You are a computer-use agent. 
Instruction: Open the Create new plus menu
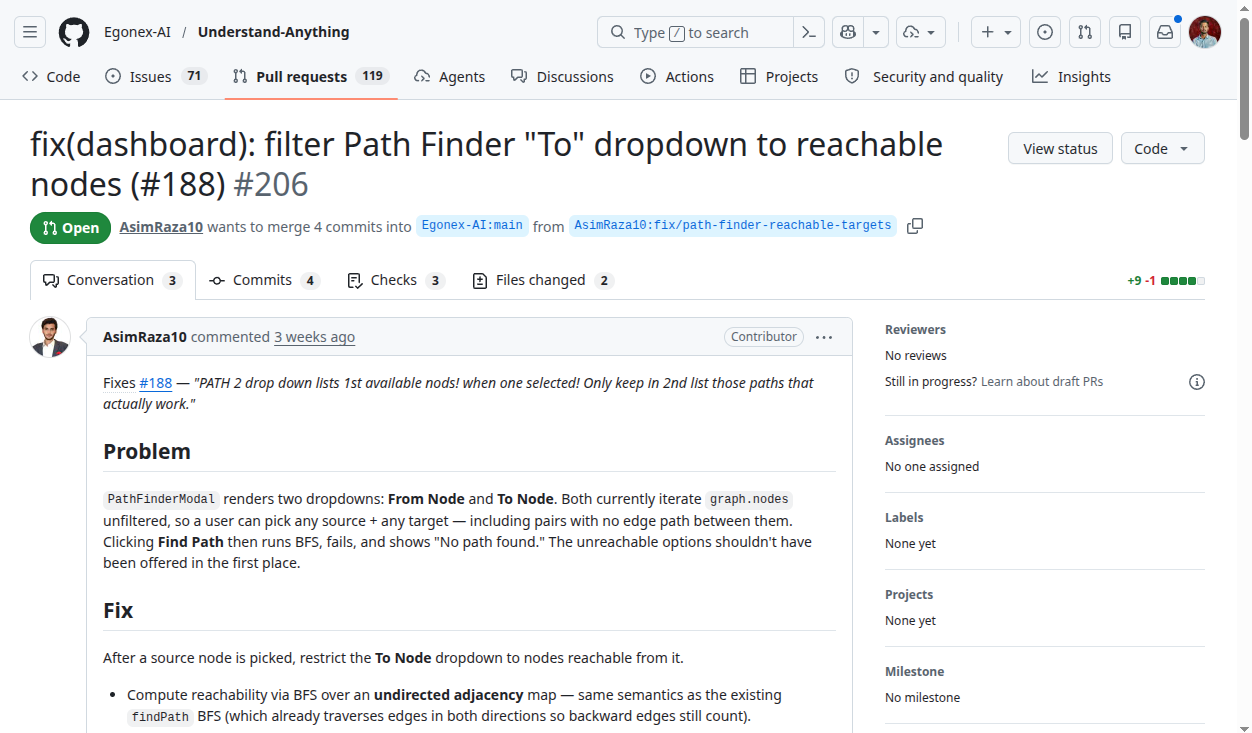[x=996, y=32]
